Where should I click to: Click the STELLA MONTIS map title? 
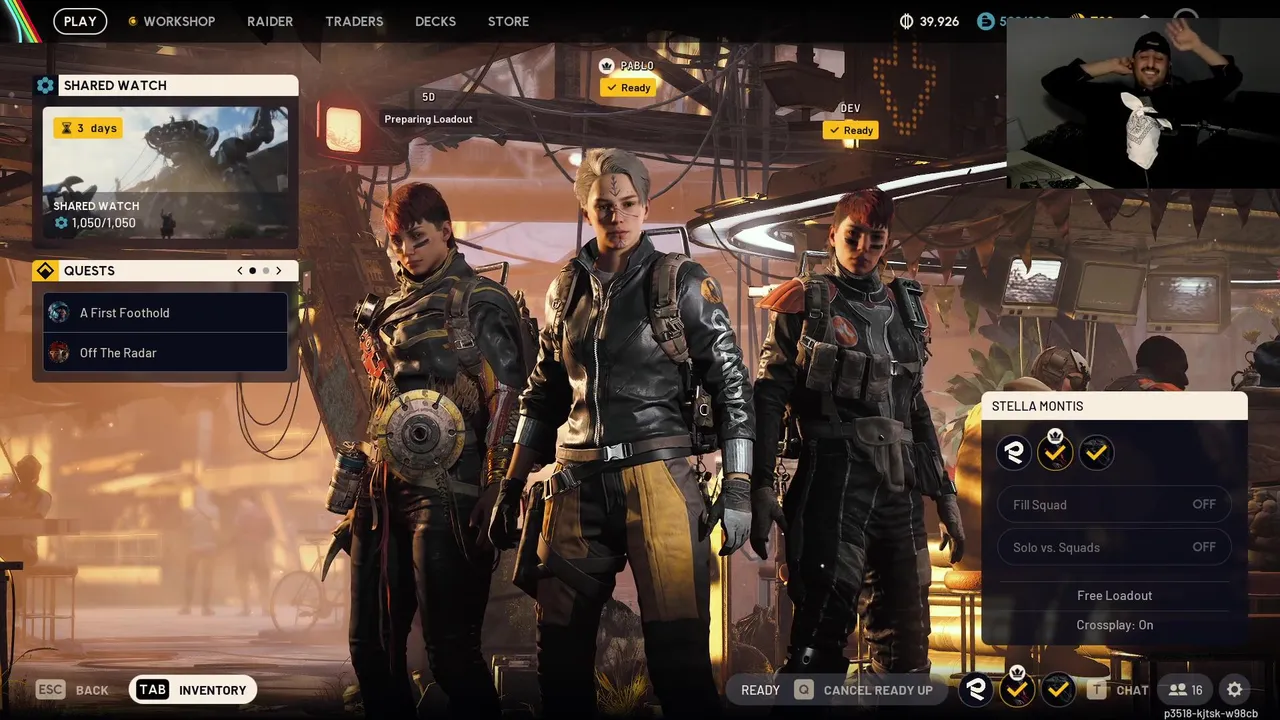click(x=1037, y=406)
